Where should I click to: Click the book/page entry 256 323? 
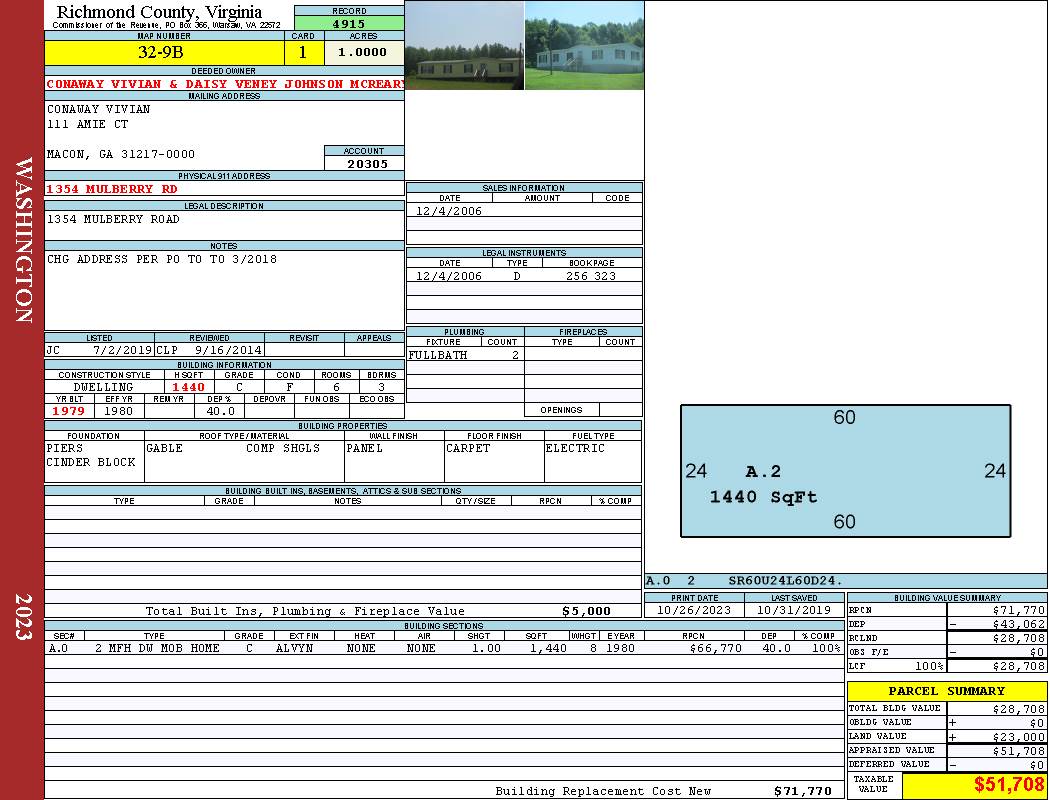point(590,276)
